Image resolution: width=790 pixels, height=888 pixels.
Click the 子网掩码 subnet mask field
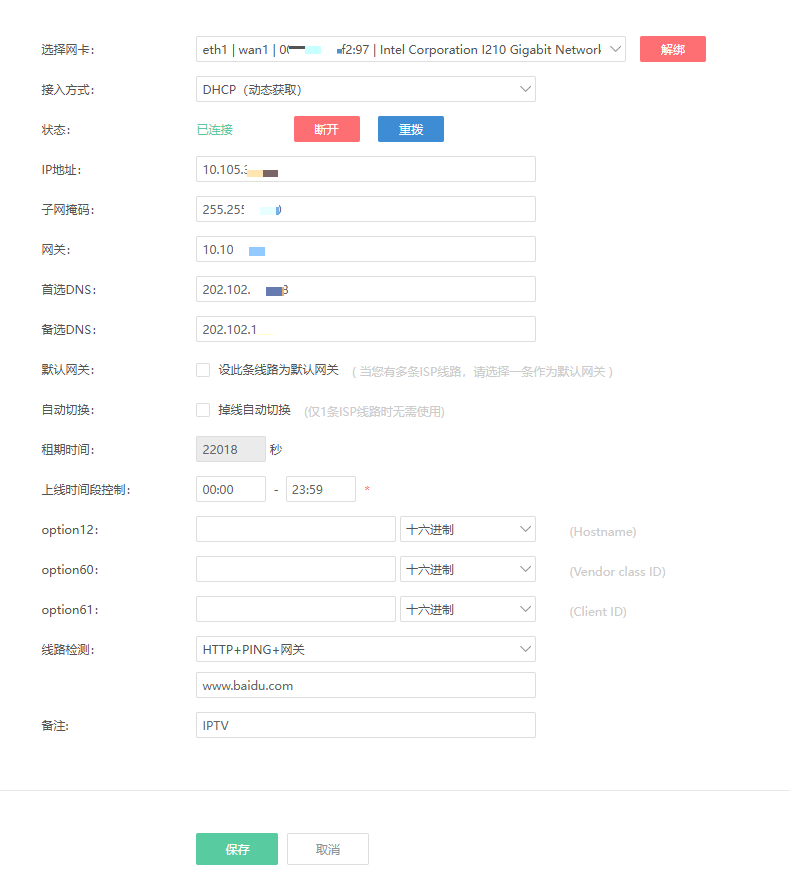pyautogui.click(x=365, y=209)
